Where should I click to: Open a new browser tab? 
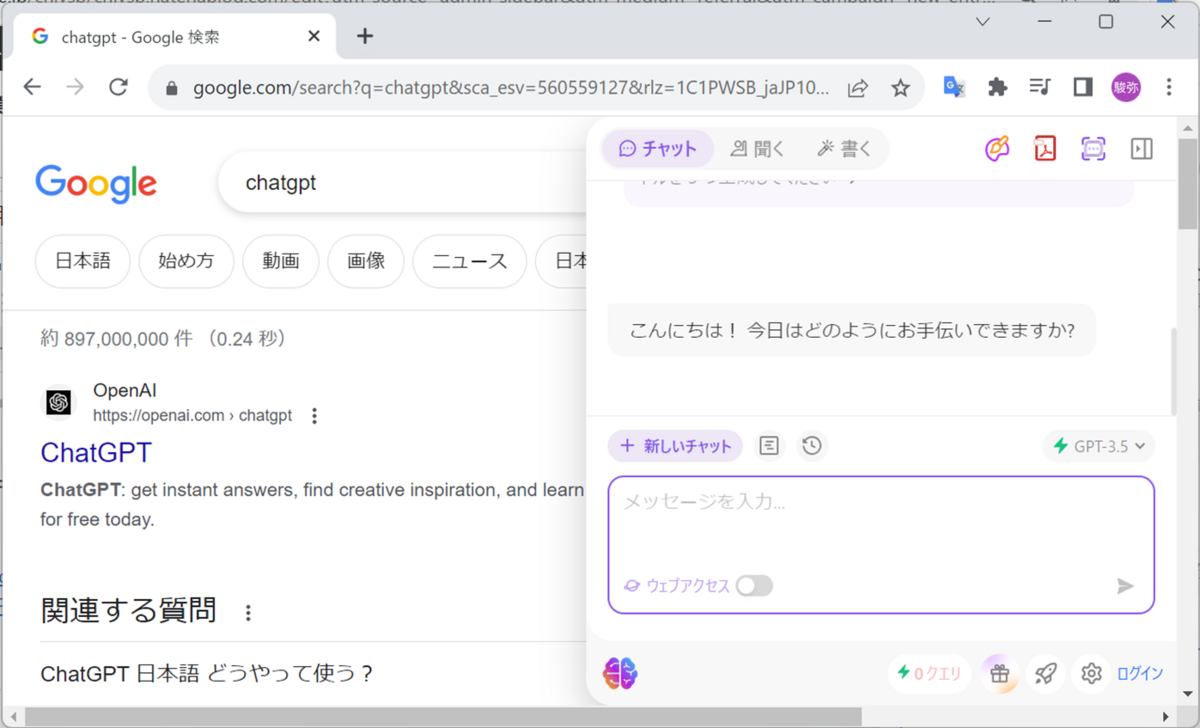pos(365,37)
